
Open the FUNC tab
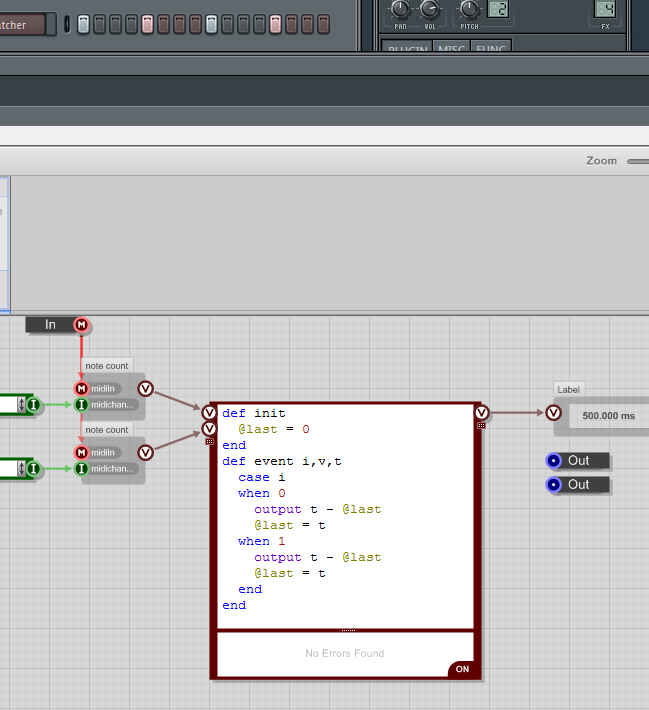tap(491, 47)
